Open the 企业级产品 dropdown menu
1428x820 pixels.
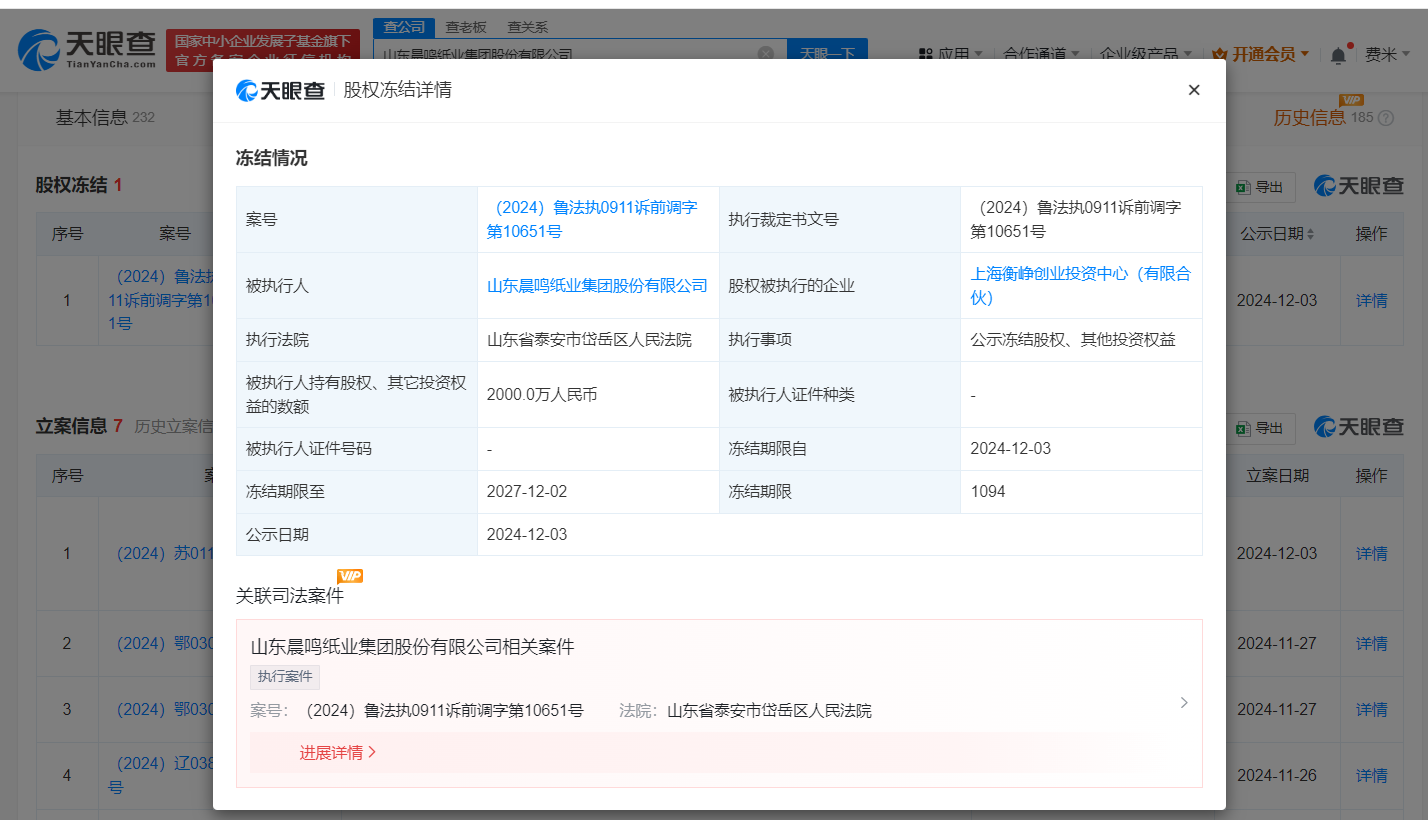(x=1146, y=54)
